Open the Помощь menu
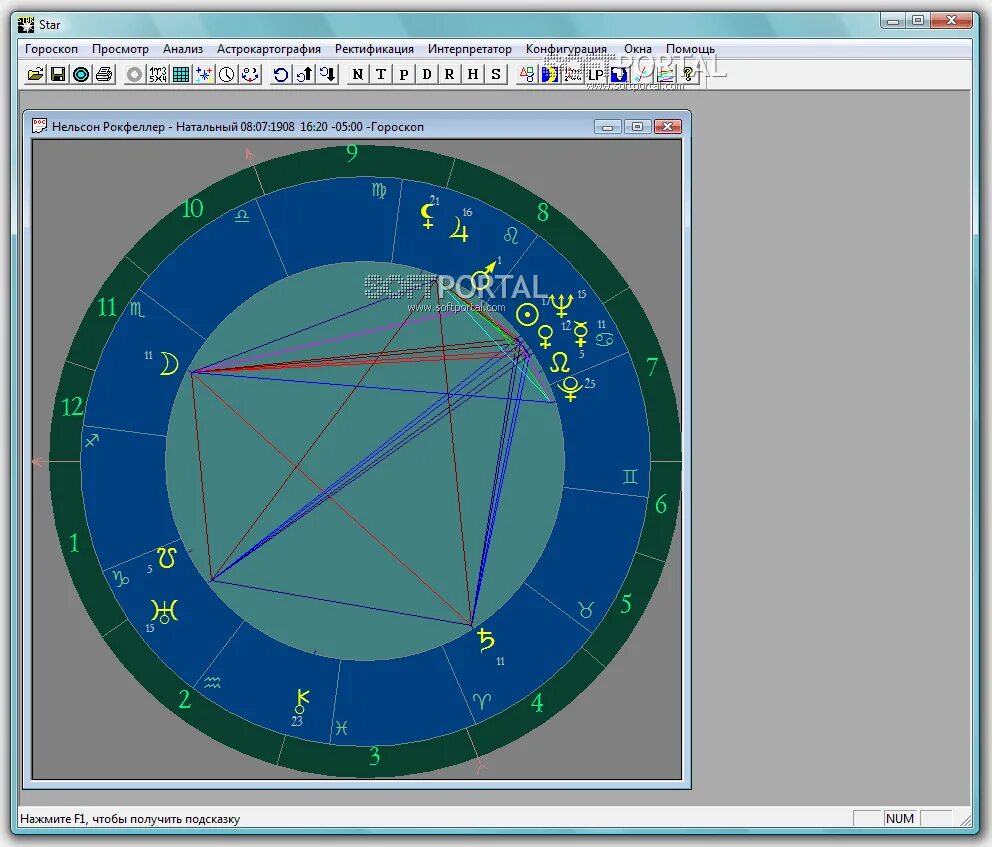Viewport: 992px width, 847px height. (x=690, y=49)
